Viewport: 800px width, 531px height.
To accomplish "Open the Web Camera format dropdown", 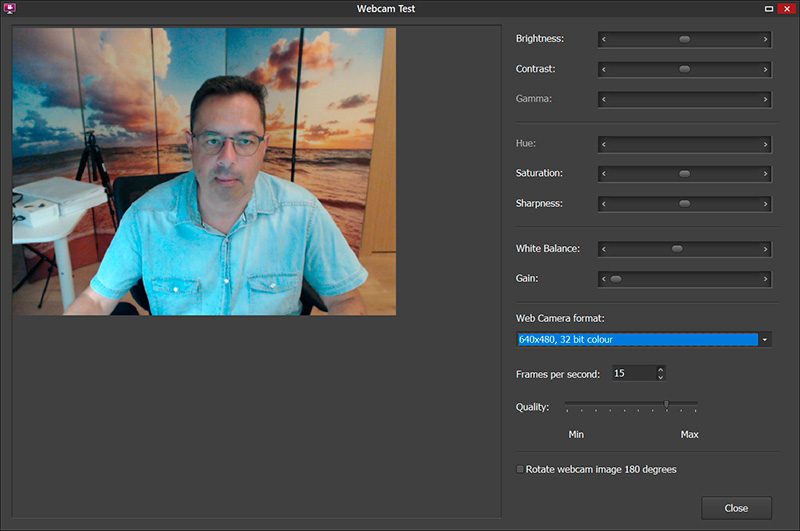I will tap(765, 339).
